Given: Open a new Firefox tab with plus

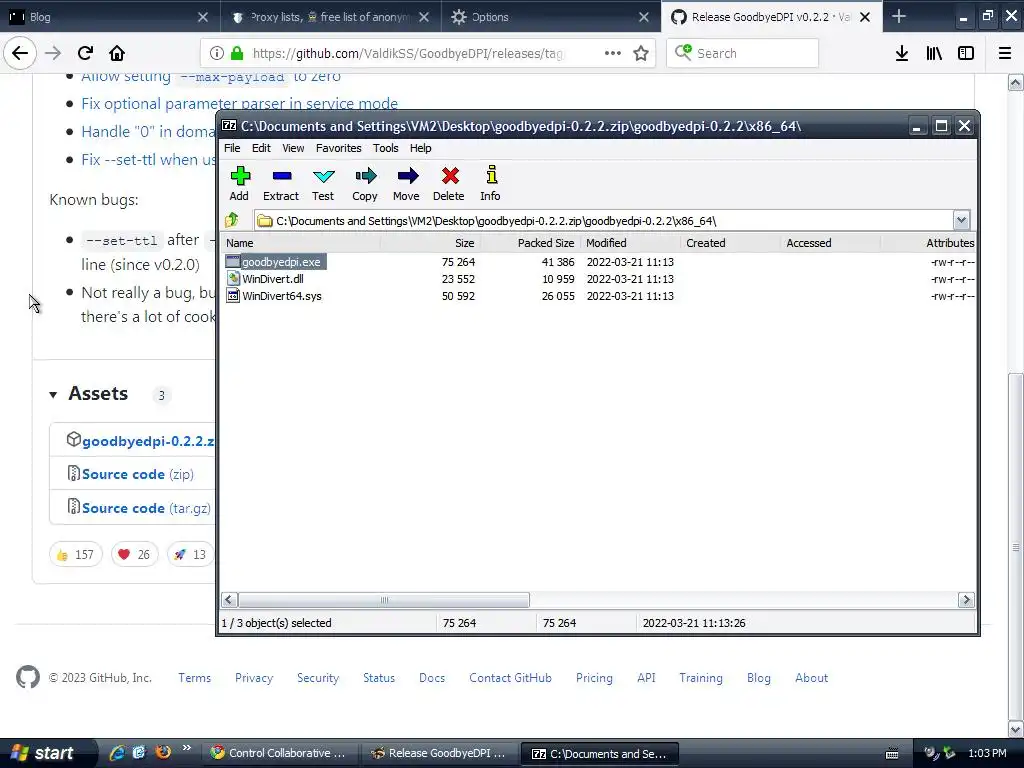Looking at the screenshot, I should click(899, 16).
